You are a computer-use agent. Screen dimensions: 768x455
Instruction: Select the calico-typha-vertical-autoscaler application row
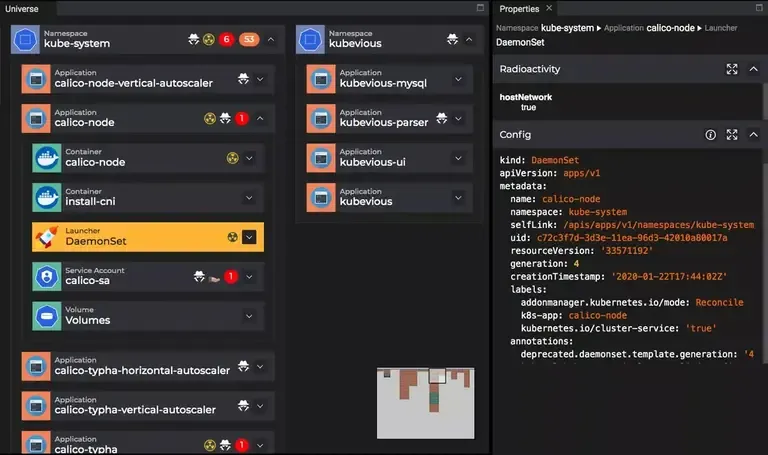tap(147, 406)
